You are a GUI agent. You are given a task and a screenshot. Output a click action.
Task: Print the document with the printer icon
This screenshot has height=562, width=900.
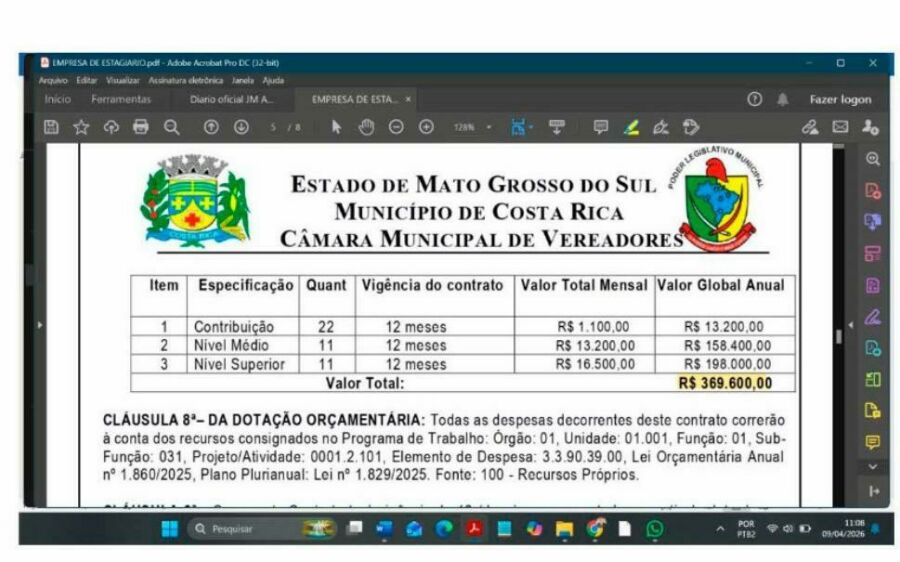tap(141, 127)
